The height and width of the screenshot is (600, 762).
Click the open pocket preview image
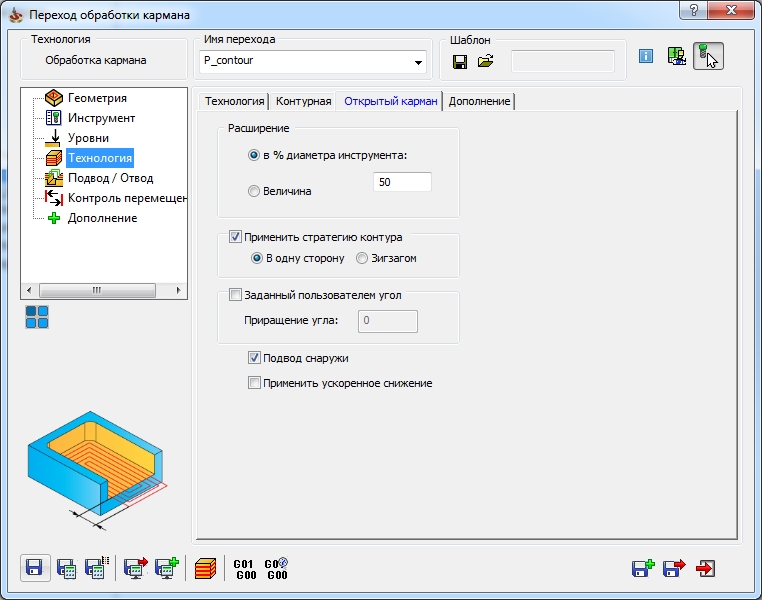pyautogui.click(x=97, y=470)
